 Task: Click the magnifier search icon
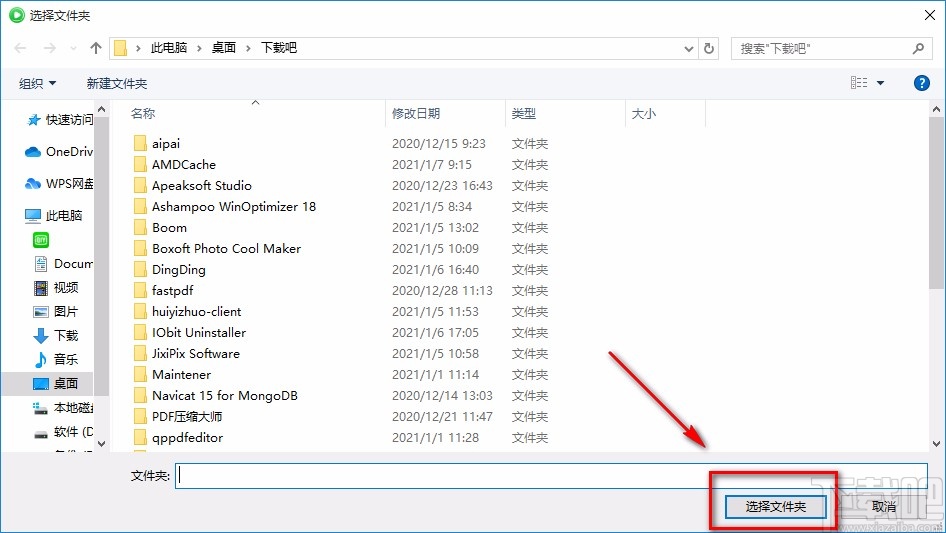click(918, 49)
